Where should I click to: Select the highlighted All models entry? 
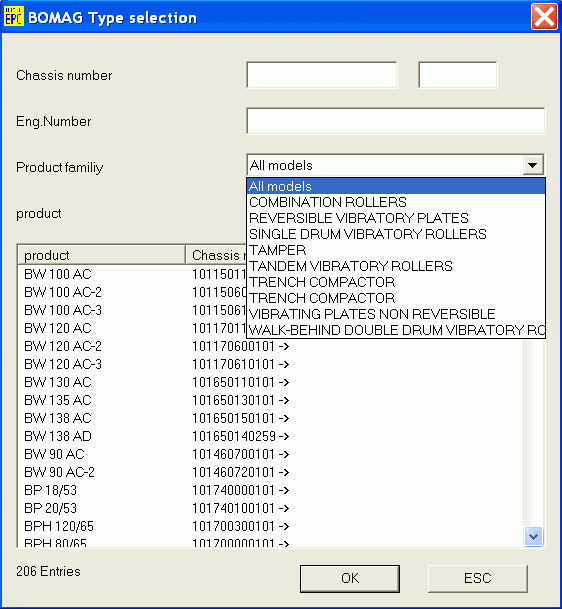click(x=396, y=186)
